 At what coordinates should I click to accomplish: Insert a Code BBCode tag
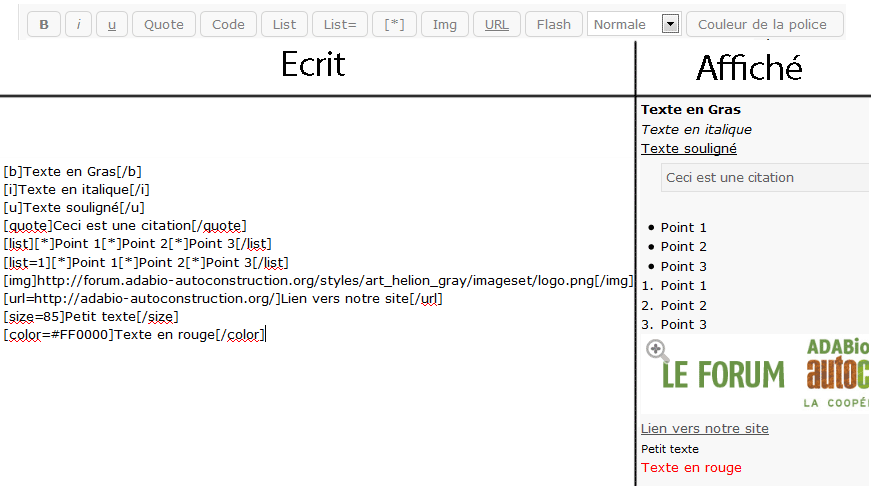point(228,24)
